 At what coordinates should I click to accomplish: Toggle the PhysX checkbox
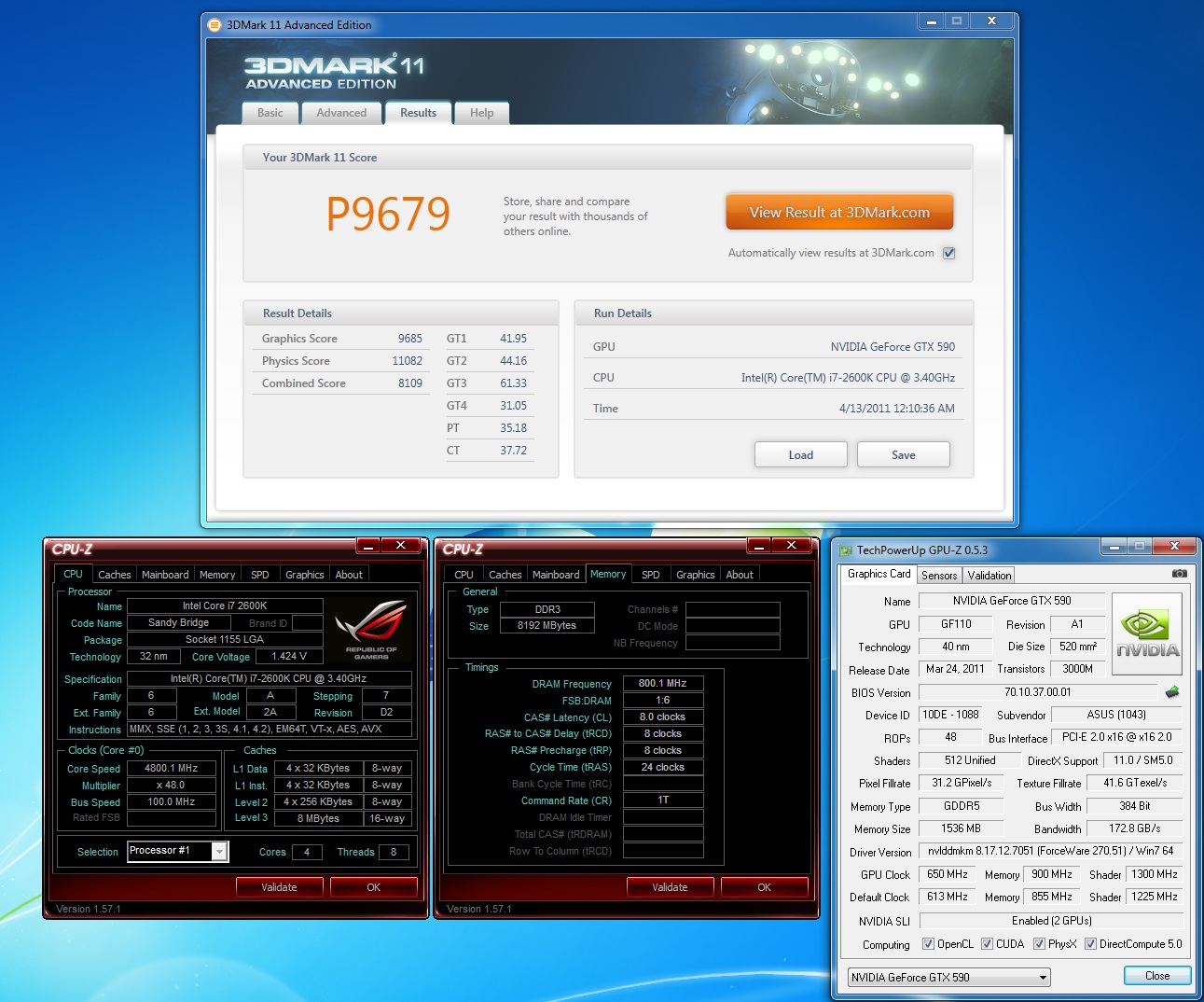[1039, 944]
